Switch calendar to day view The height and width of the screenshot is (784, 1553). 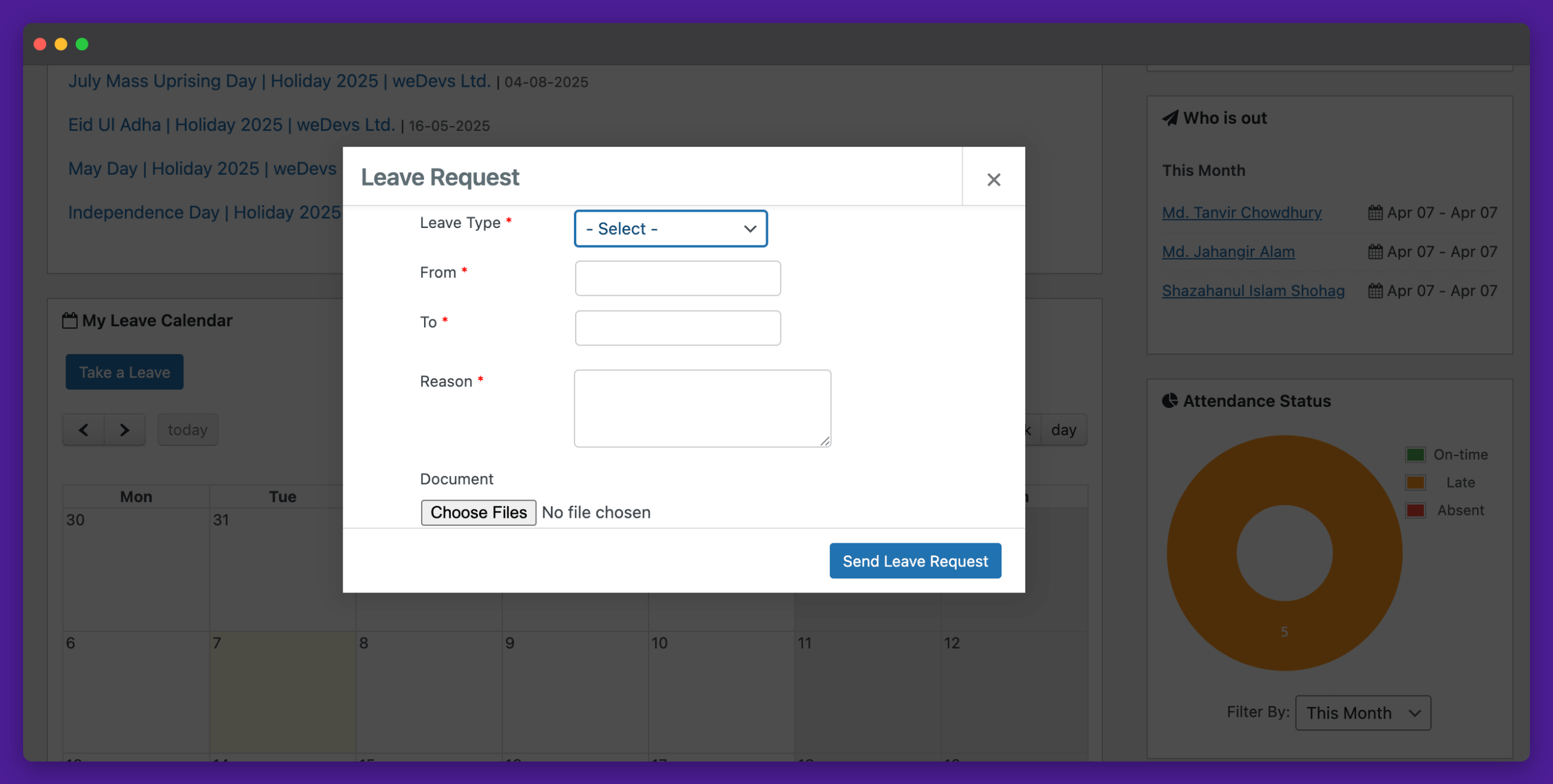tap(1064, 429)
